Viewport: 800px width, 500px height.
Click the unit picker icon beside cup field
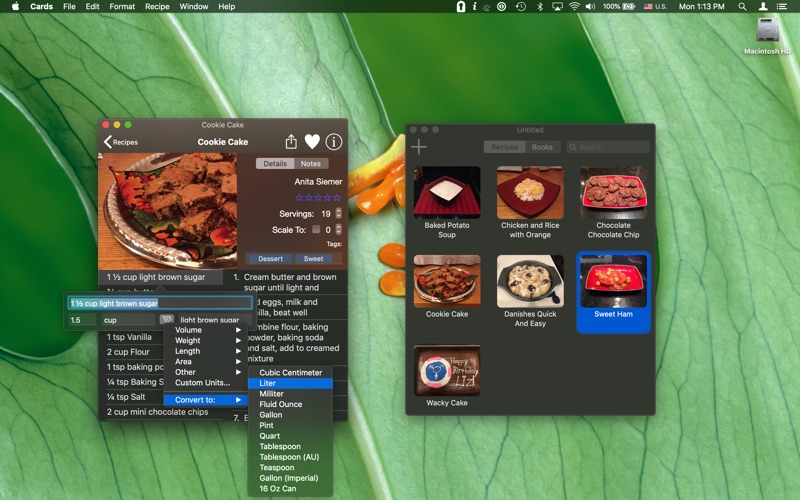tap(166, 320)
